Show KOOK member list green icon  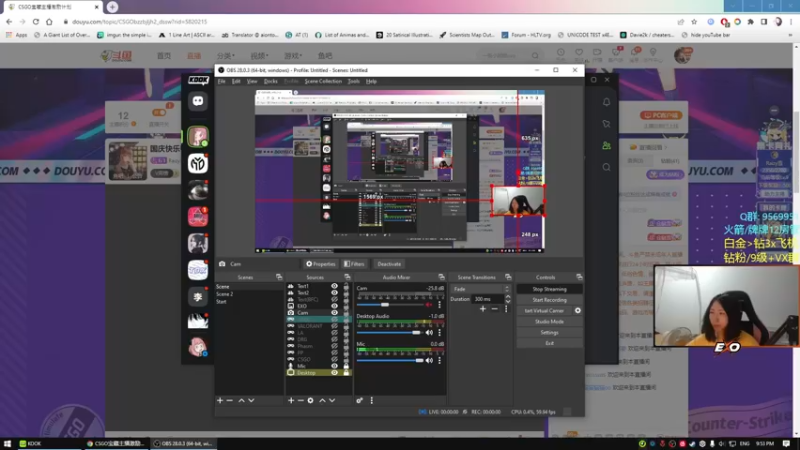[606, 146]
